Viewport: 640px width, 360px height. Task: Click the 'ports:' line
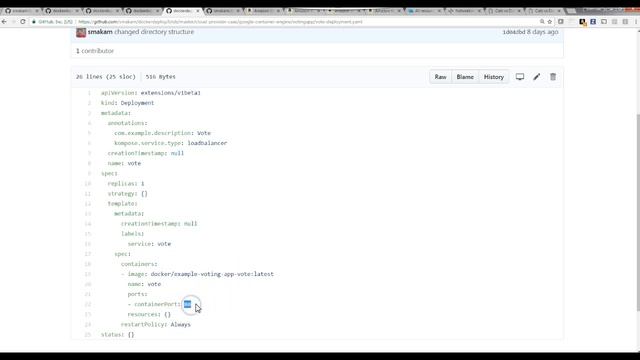point(137,294)
